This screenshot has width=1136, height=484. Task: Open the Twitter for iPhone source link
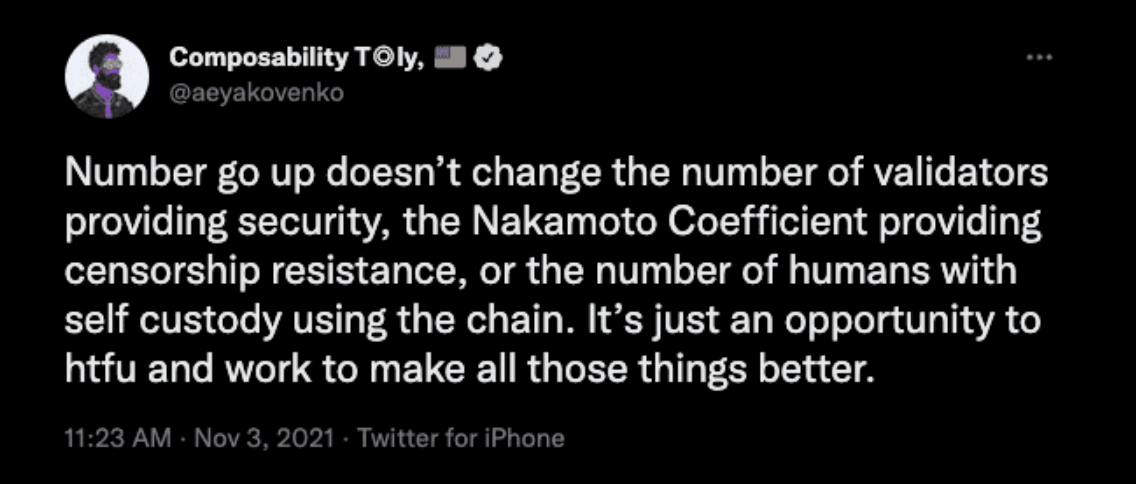(x=461, y=438)
